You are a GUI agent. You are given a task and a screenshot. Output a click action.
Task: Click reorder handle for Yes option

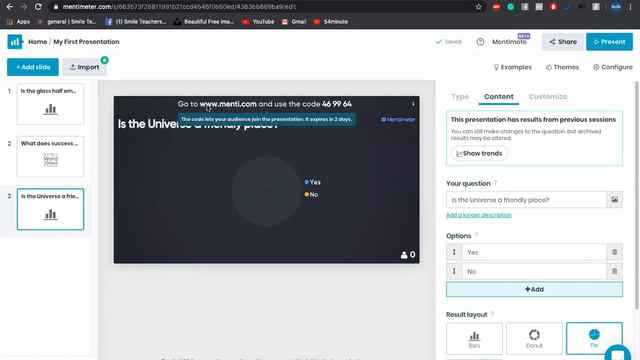(x=454, y=252)
